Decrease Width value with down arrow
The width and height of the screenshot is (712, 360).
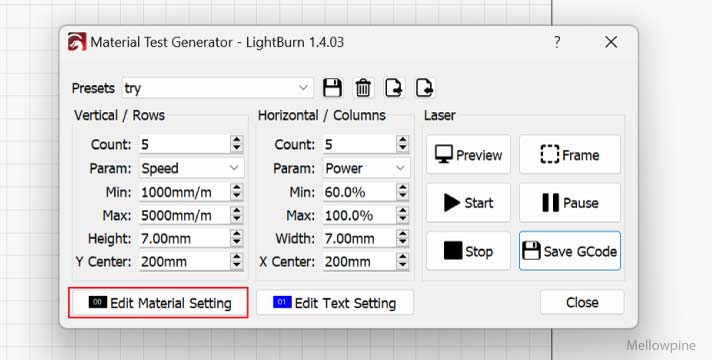pos(402,243)
